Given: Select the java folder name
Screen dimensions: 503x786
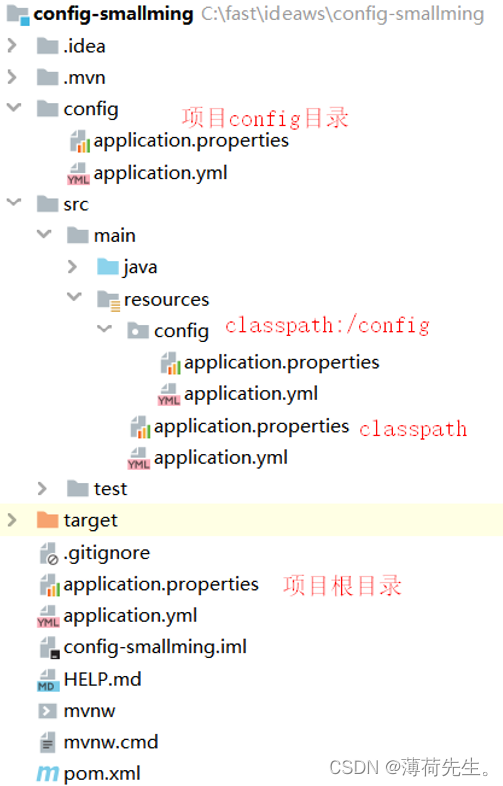Looking at the screenshot, I should 140,267.
